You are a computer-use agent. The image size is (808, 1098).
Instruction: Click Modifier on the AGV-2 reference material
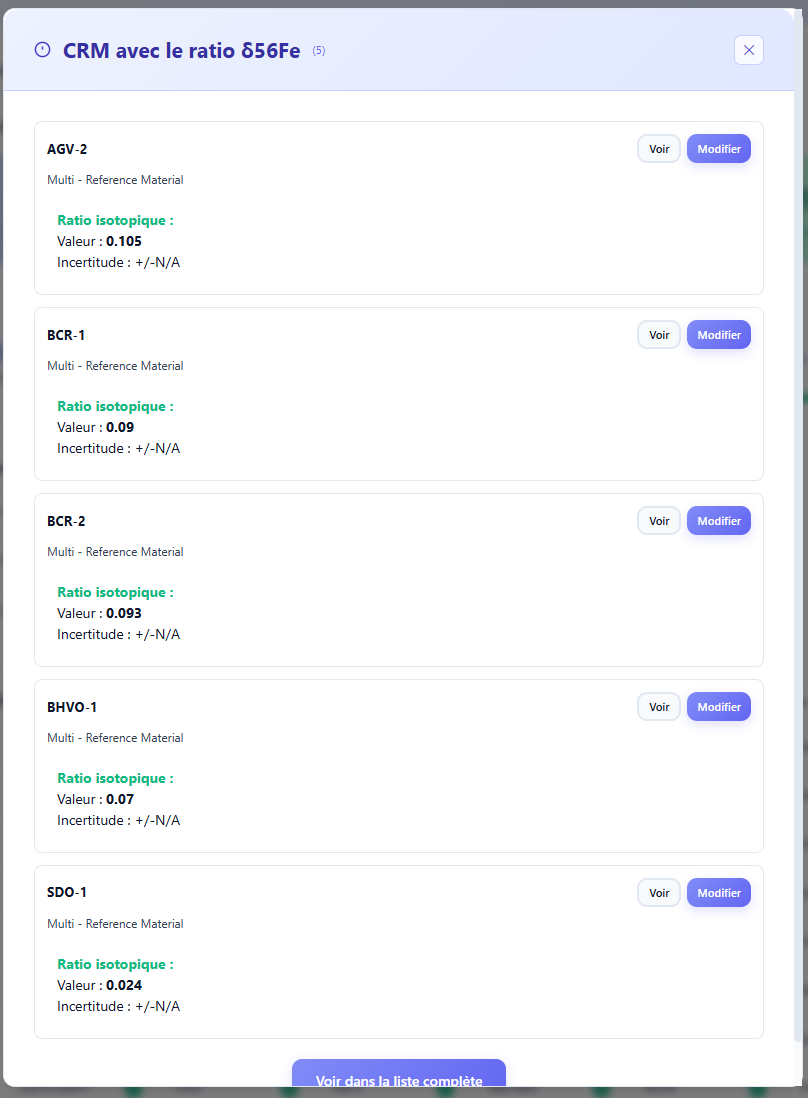(718, 148)
